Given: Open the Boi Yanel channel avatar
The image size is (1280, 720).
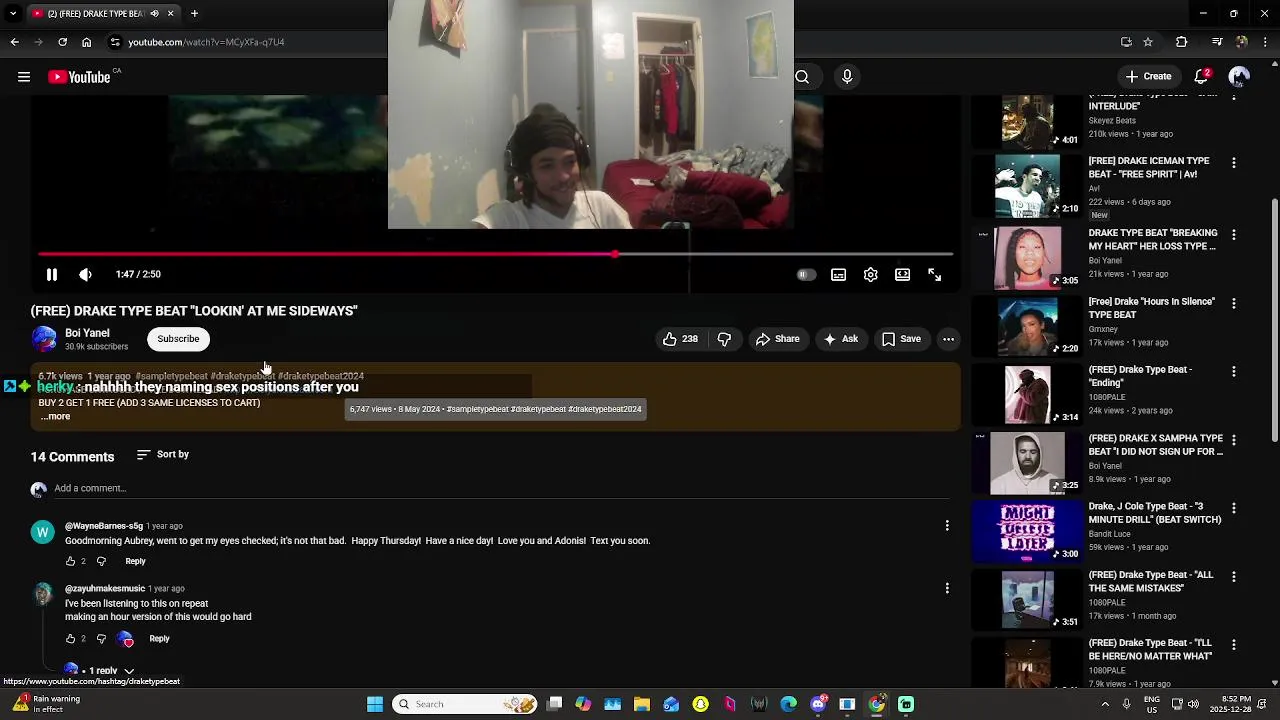Looking at the screenshot, I should pyautogui.click(x=44, y=339).
